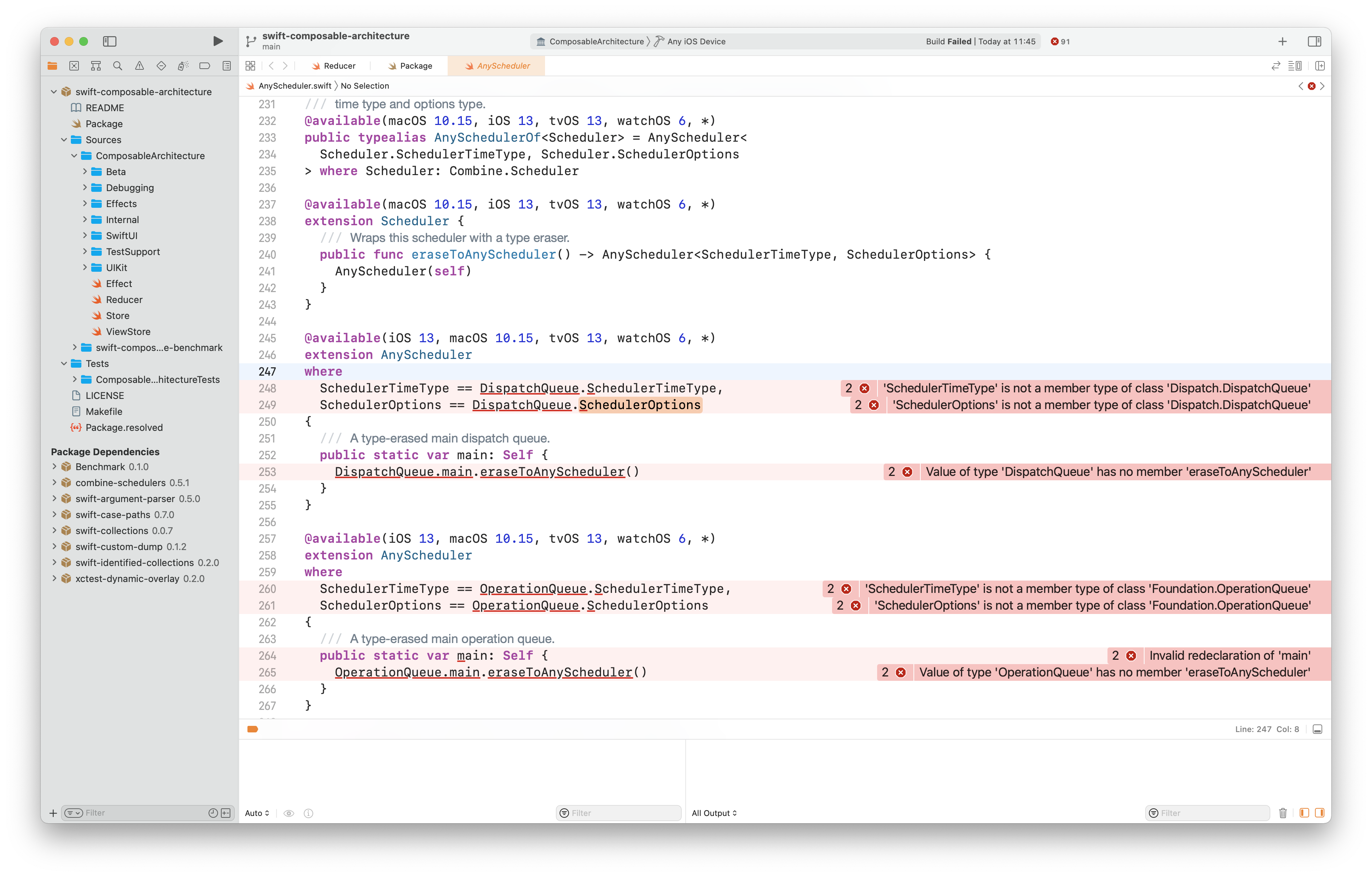Enable code review with the arrows icon

click(1276, 65)
